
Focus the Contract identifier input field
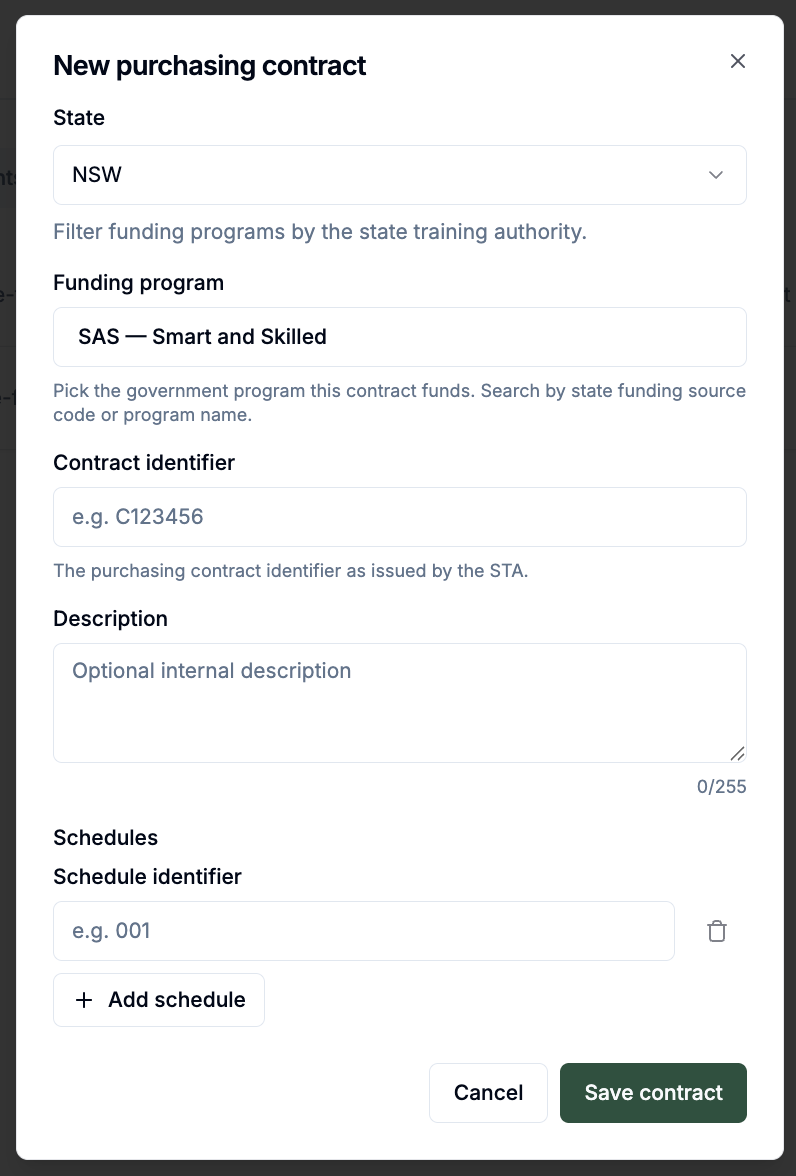click(x=400, y=517)
